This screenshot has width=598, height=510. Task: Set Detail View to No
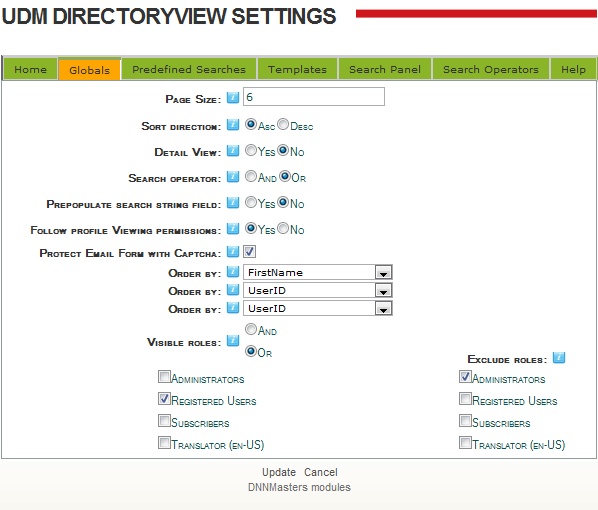283,150
